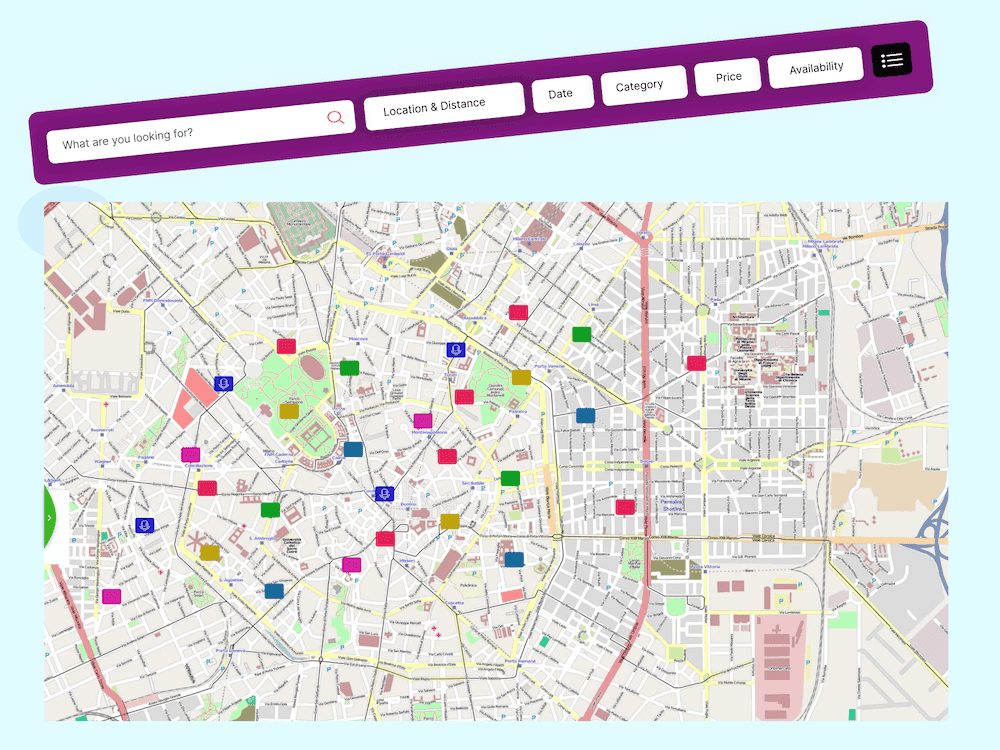Pick the yellow marker left of S. Ambrogio
This screenshot has height=750, width=1000.
click(x=210, y=552)
